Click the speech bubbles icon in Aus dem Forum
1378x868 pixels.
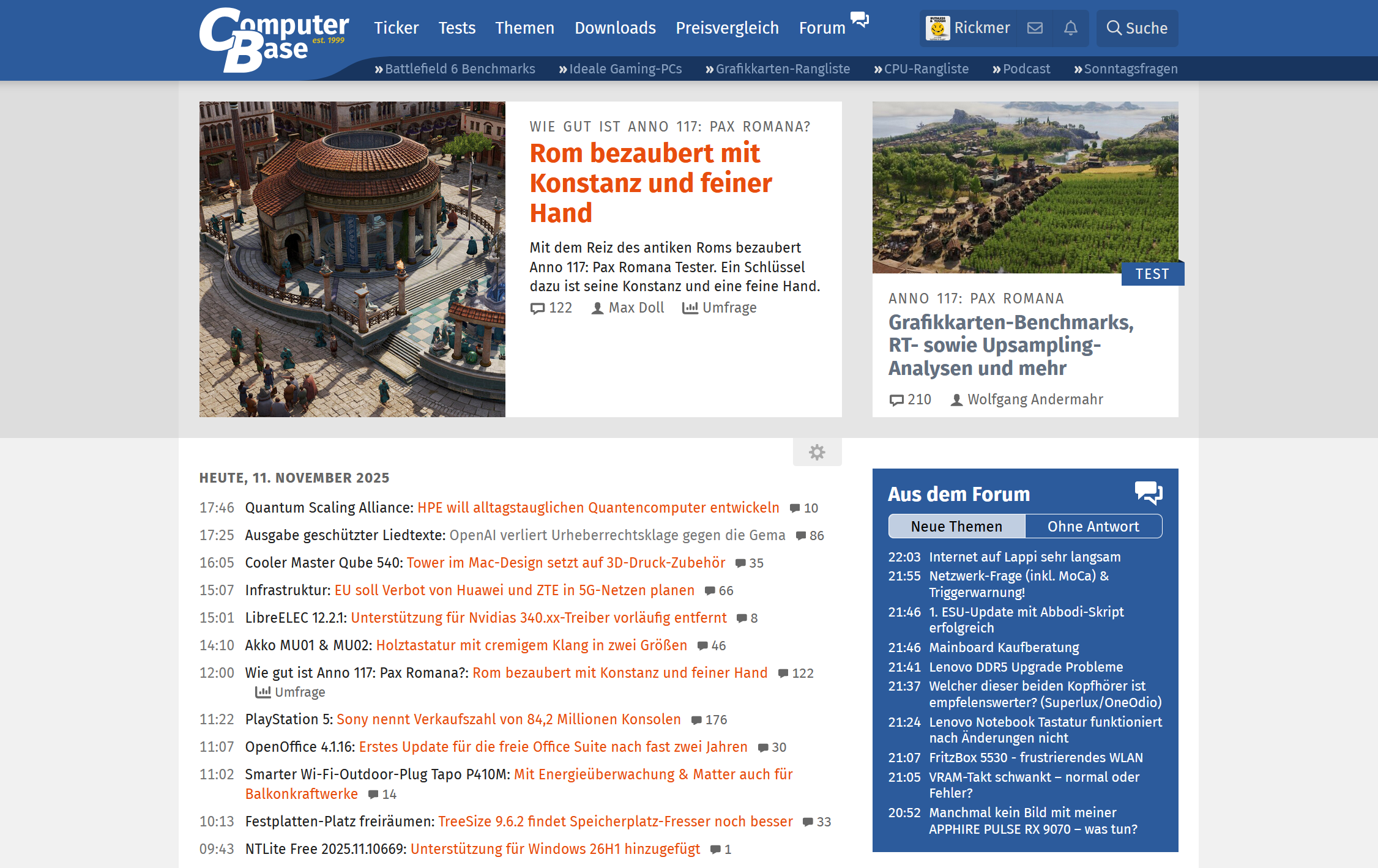tap(1149, 493)
